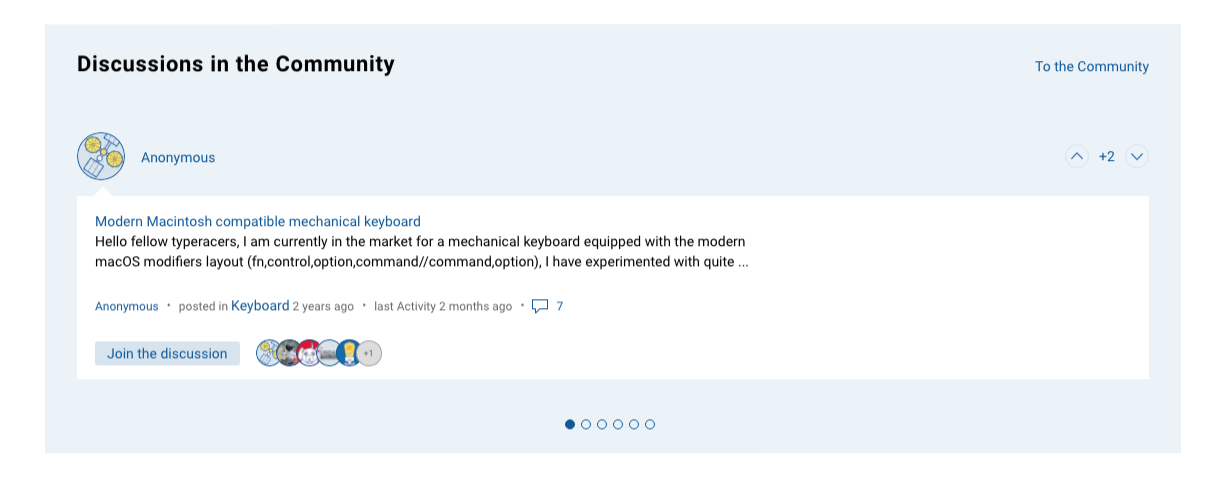Click the comment count number 7

[560, 306]
